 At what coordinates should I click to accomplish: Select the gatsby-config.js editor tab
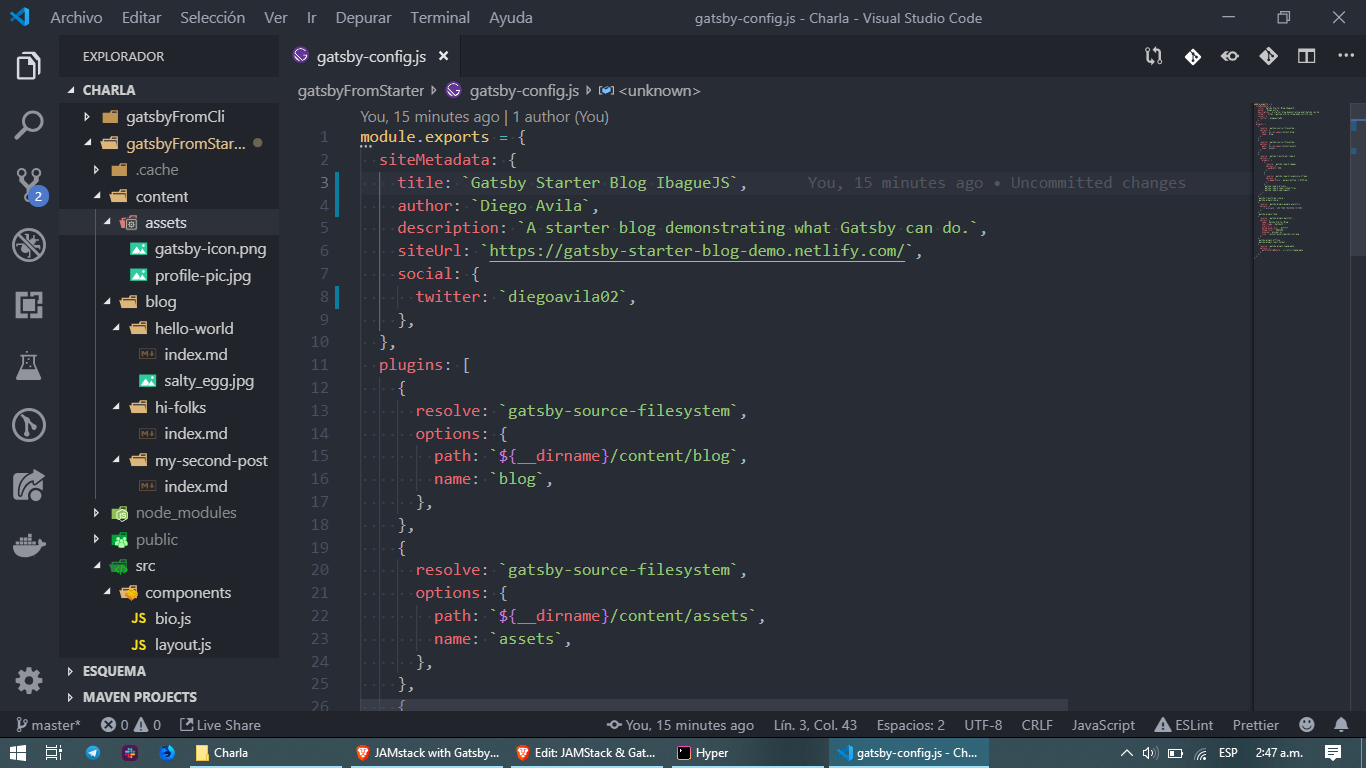point(372,57)
